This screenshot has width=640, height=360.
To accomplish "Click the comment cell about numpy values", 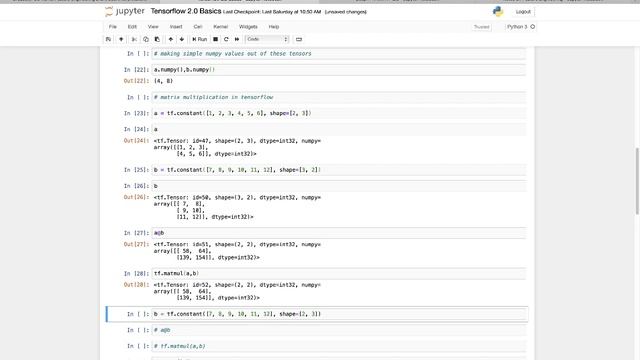I will coord(339,53).
